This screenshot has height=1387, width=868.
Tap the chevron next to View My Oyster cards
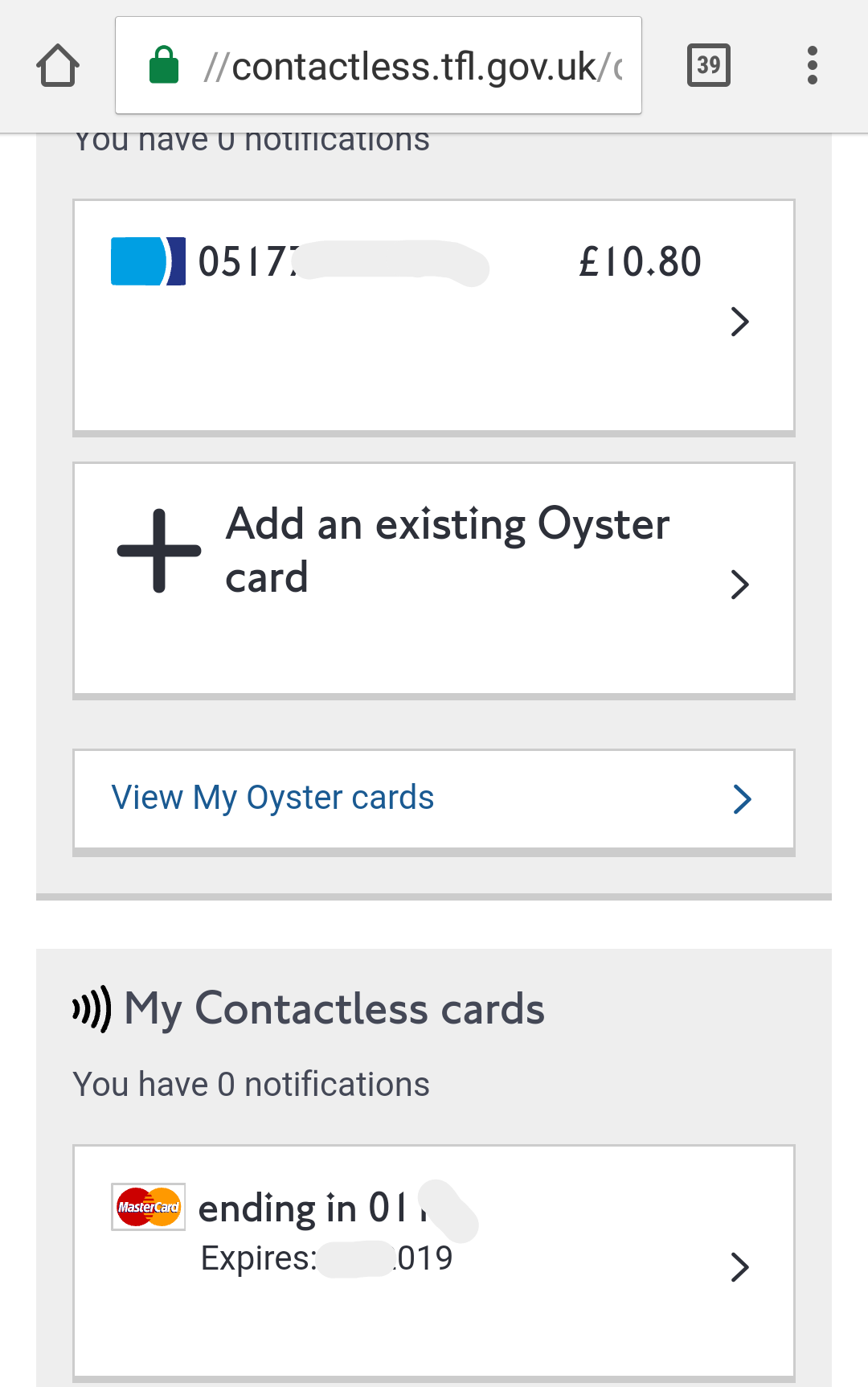(x=742, y=799)
